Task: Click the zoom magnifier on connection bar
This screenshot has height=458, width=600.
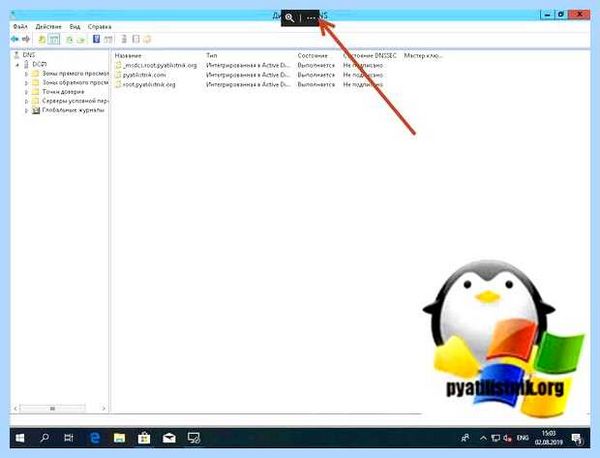Action: point(290,18)
